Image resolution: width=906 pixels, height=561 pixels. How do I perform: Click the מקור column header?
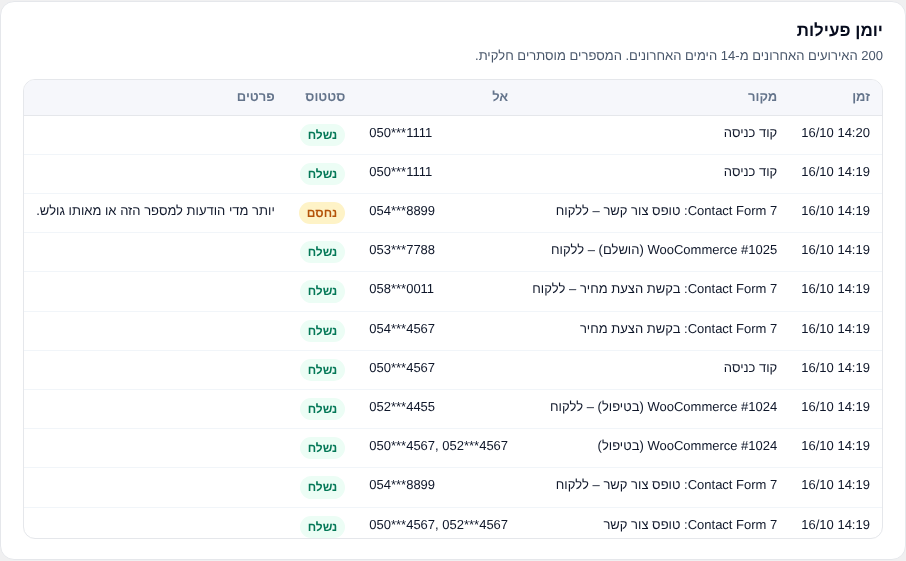762,97
